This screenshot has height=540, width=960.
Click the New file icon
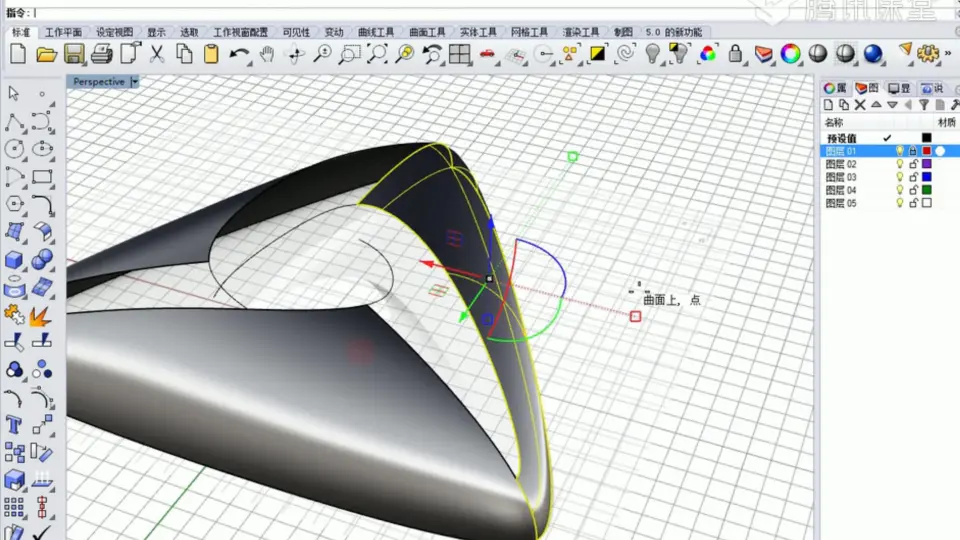coord(18,54)
